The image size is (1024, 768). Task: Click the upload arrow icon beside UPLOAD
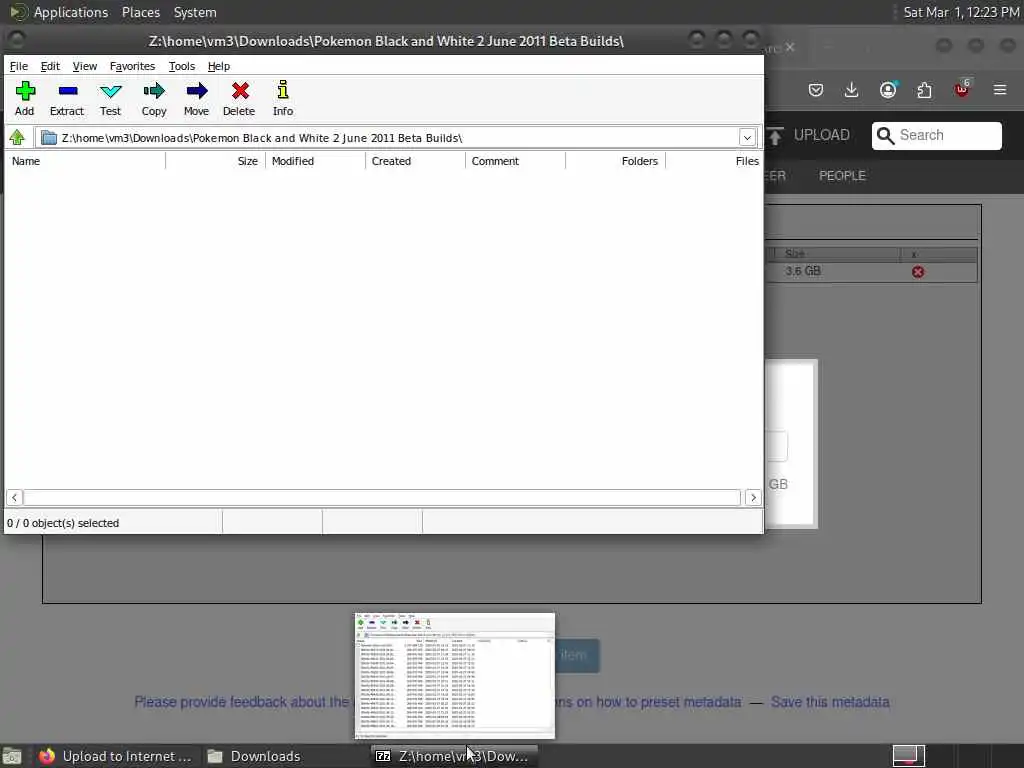775,136
